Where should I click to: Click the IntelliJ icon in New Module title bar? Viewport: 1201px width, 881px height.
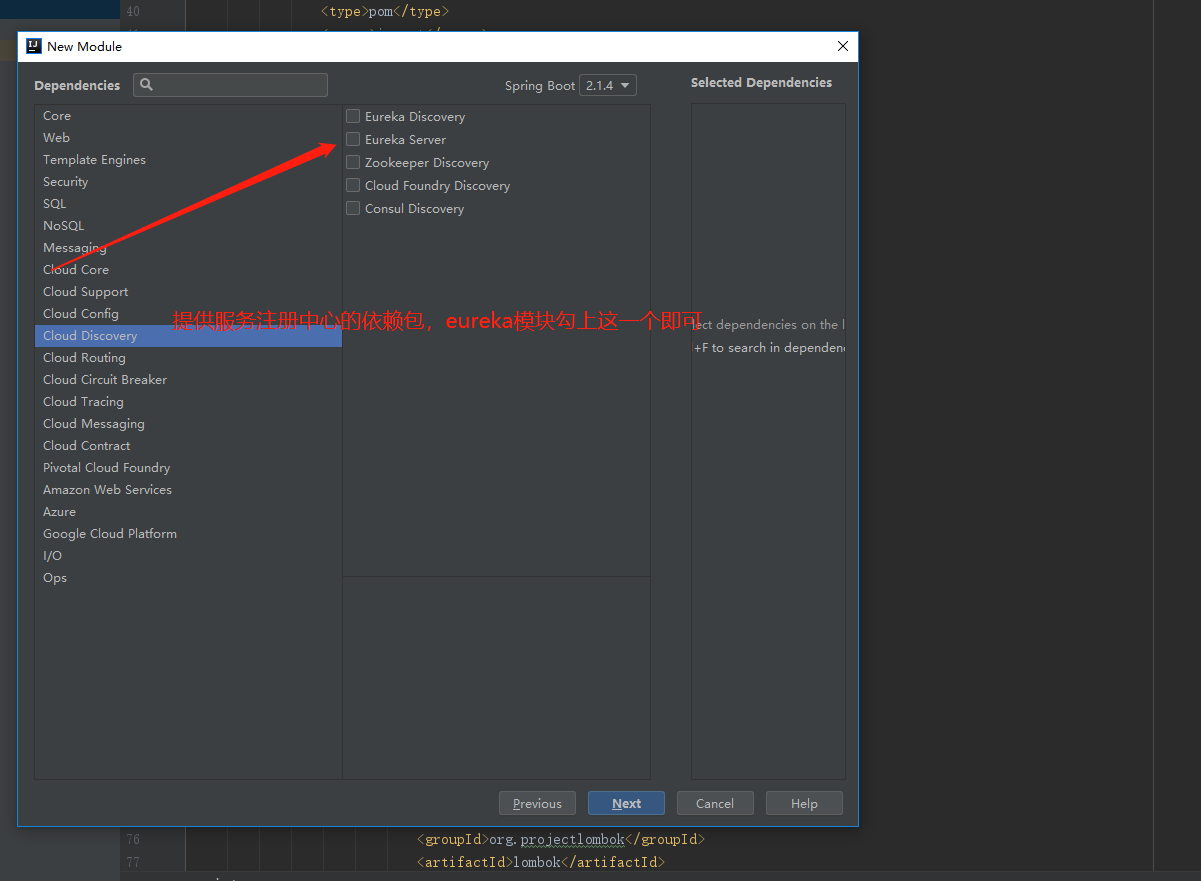click(x=33, y=46)
